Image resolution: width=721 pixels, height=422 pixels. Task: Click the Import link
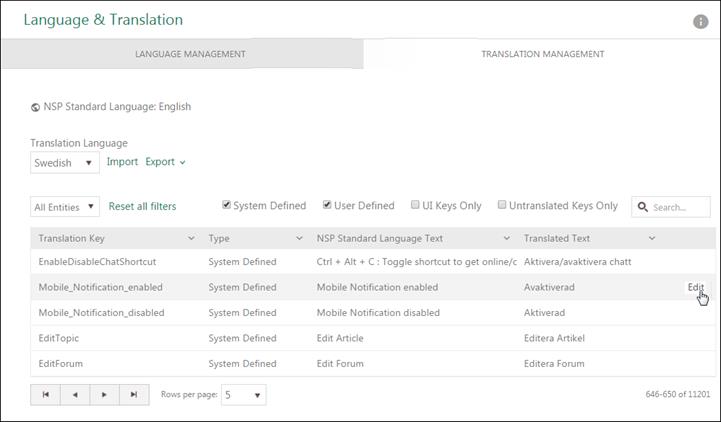coord(122,162)
